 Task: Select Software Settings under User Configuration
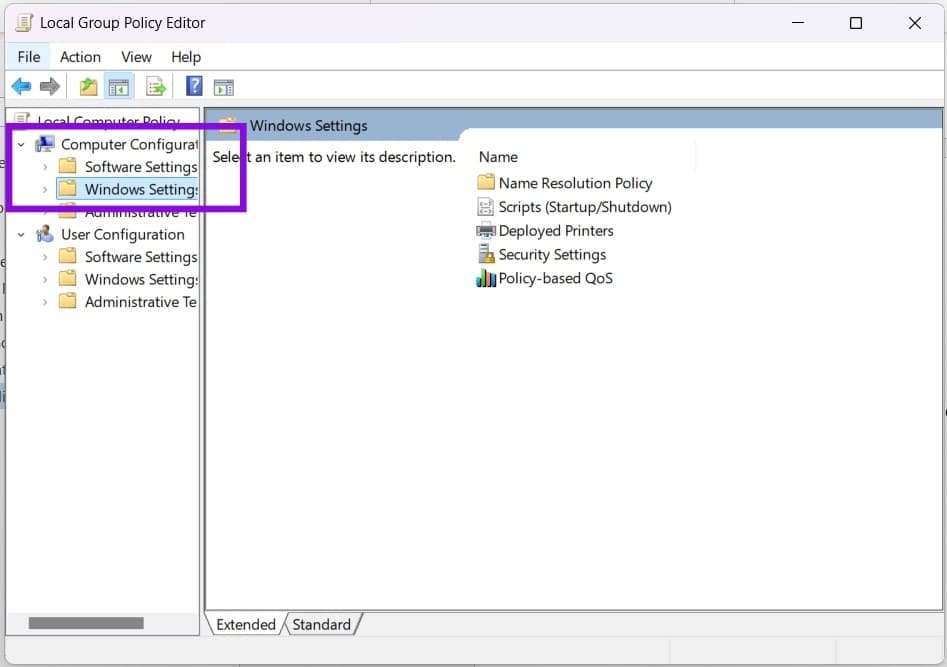tap(141, 257)
